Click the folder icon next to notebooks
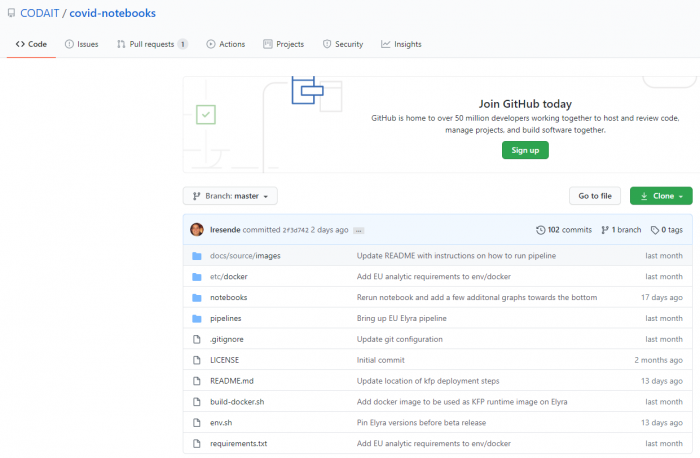700x458 pixels. [x=196, y=297]
